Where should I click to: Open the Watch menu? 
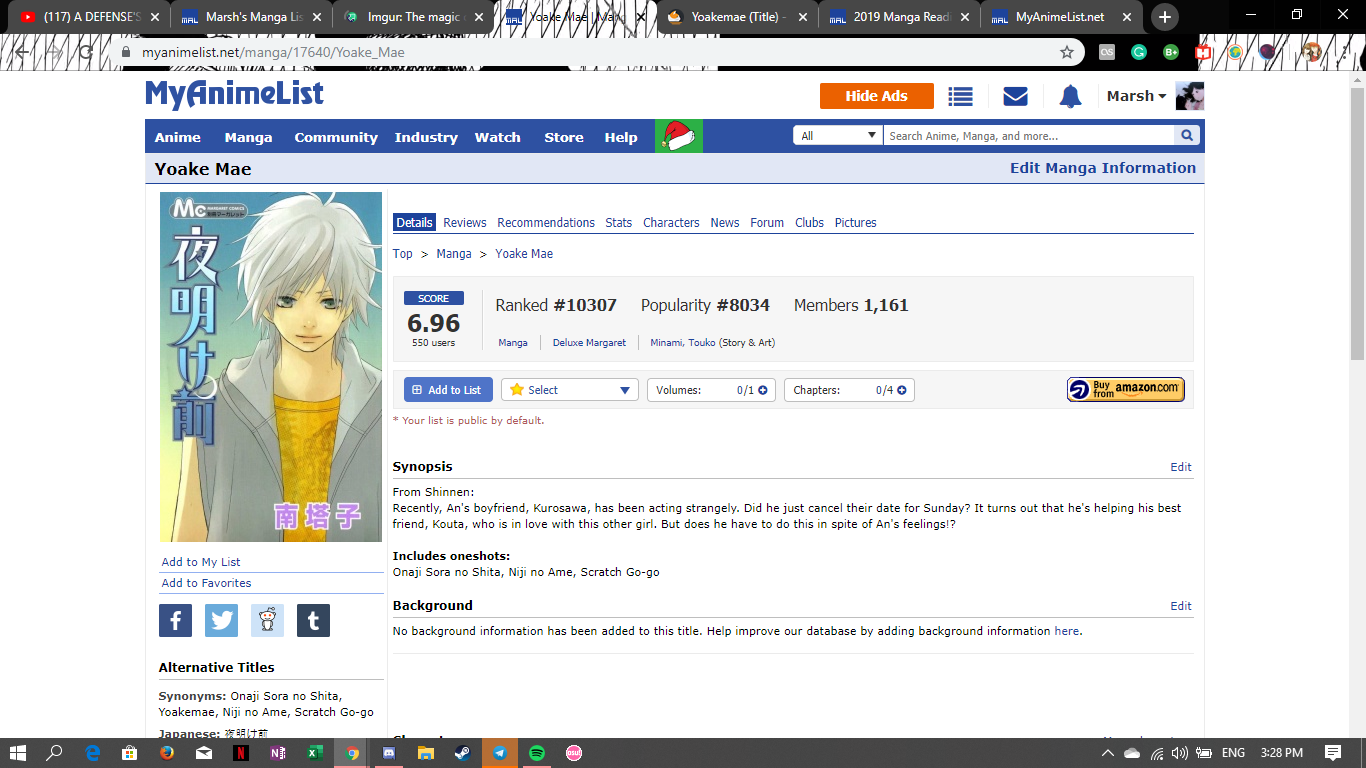pos(498,137)
